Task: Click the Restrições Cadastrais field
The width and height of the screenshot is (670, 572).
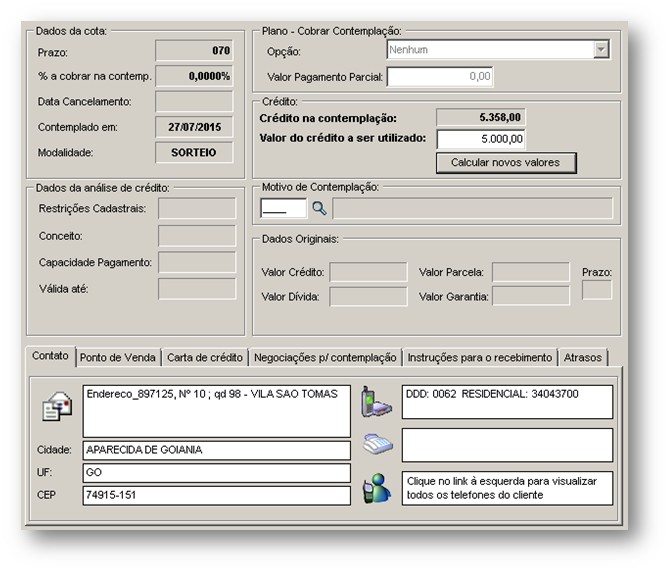Action: pos(197,208)
